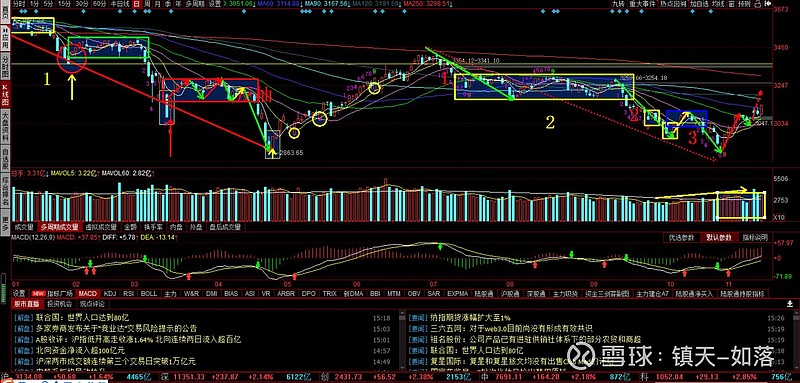Select the 成交量 volume tab
The height and width of the screenshot is (383, 800).
tap(23, 226)
